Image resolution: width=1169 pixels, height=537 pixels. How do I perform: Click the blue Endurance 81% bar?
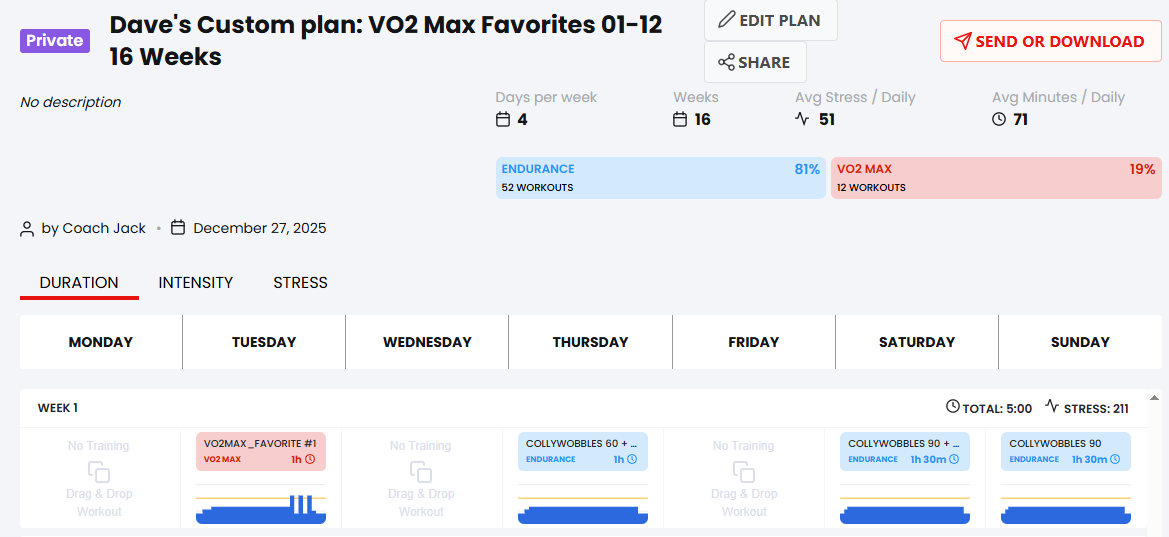tap(661, 178)
